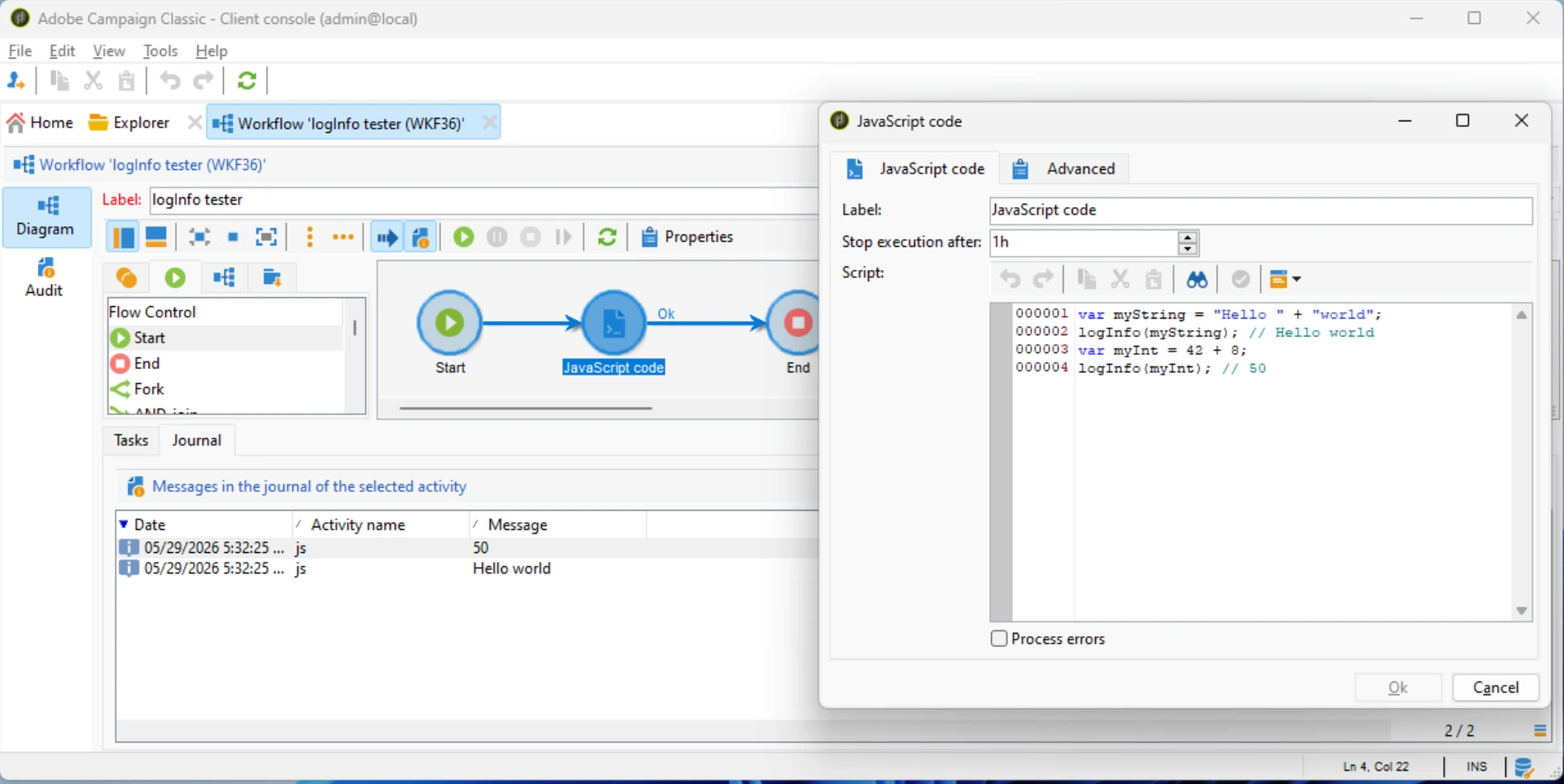Click the script Paste clipboard icon
Screen dimensions: 1564x784
[1154, 280]
